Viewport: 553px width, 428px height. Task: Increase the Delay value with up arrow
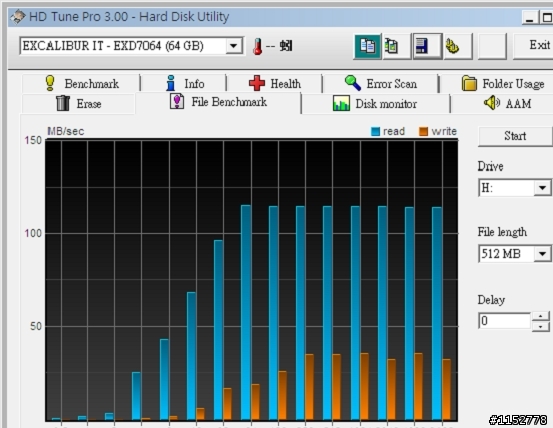[540, 316]
